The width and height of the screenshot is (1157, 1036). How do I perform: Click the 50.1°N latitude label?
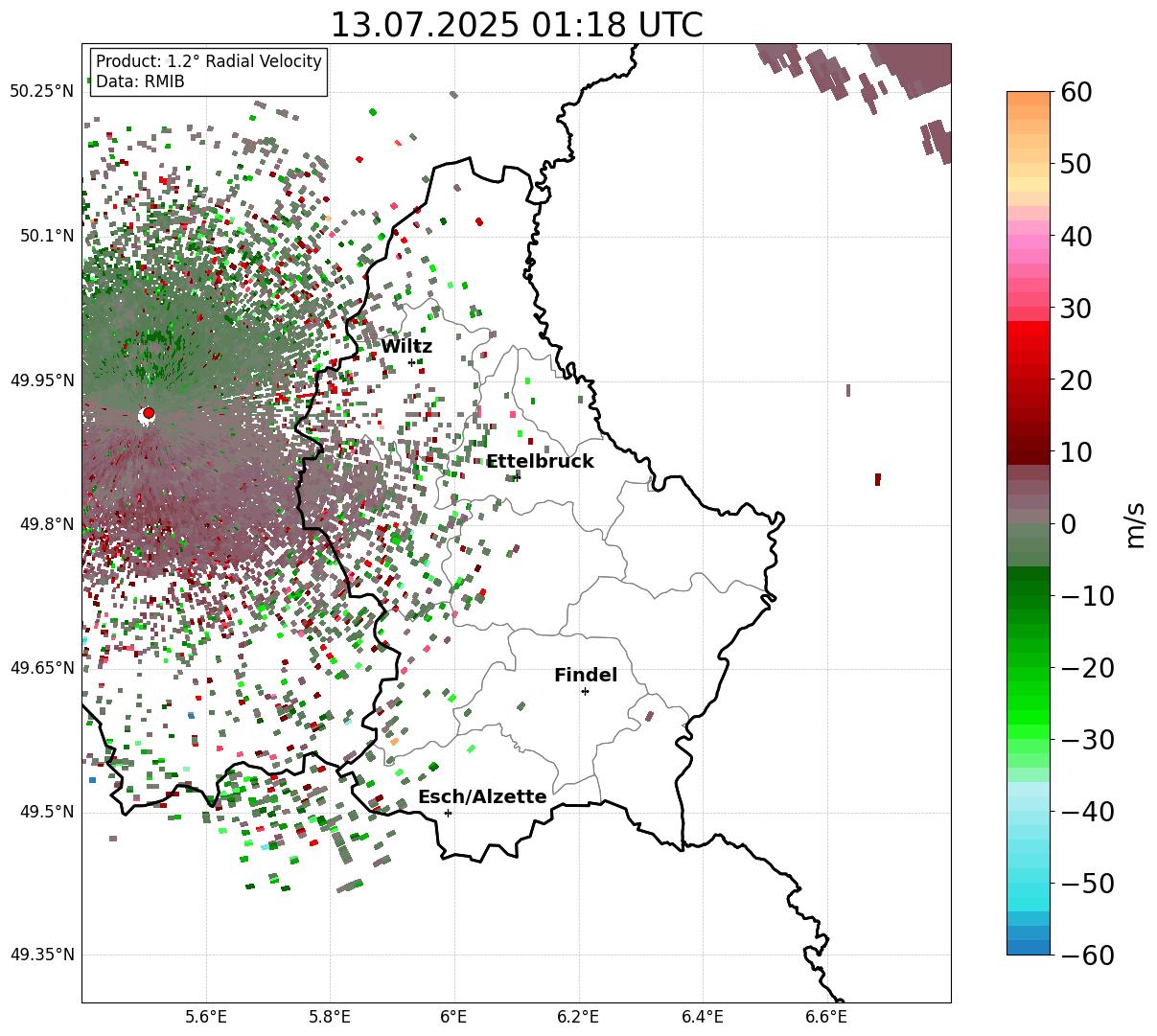(46, 236)
